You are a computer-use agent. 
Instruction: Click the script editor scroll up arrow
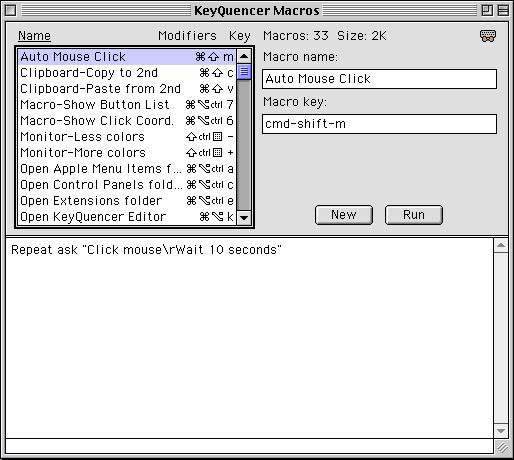(501, 246)
